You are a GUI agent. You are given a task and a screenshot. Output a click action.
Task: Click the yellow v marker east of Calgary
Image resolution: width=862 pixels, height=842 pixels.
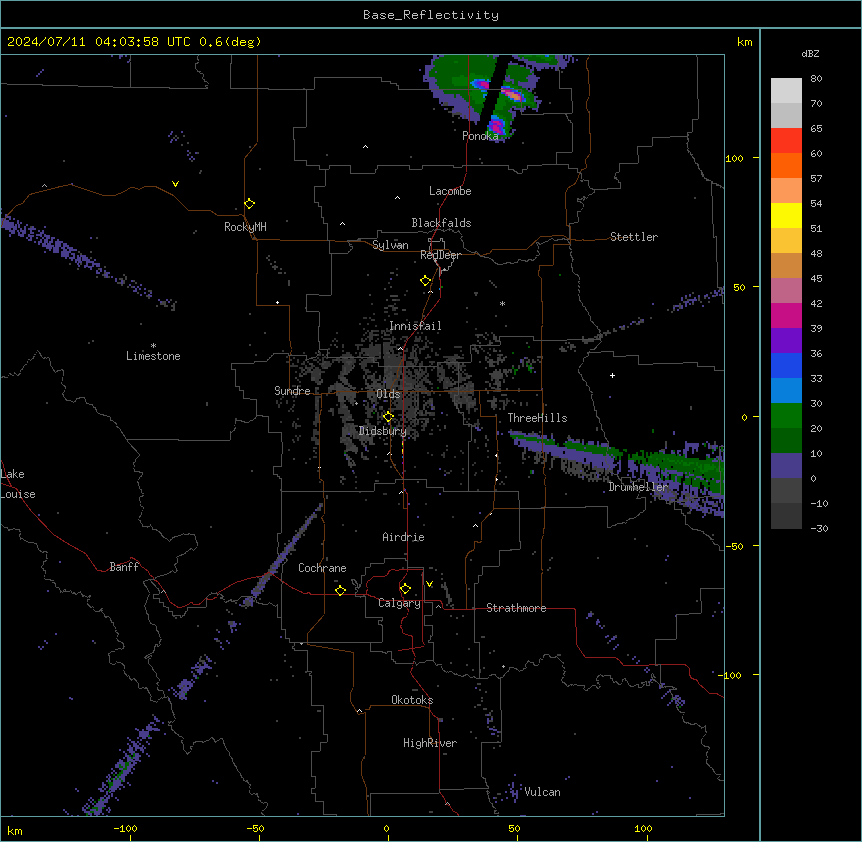[429, 584]
